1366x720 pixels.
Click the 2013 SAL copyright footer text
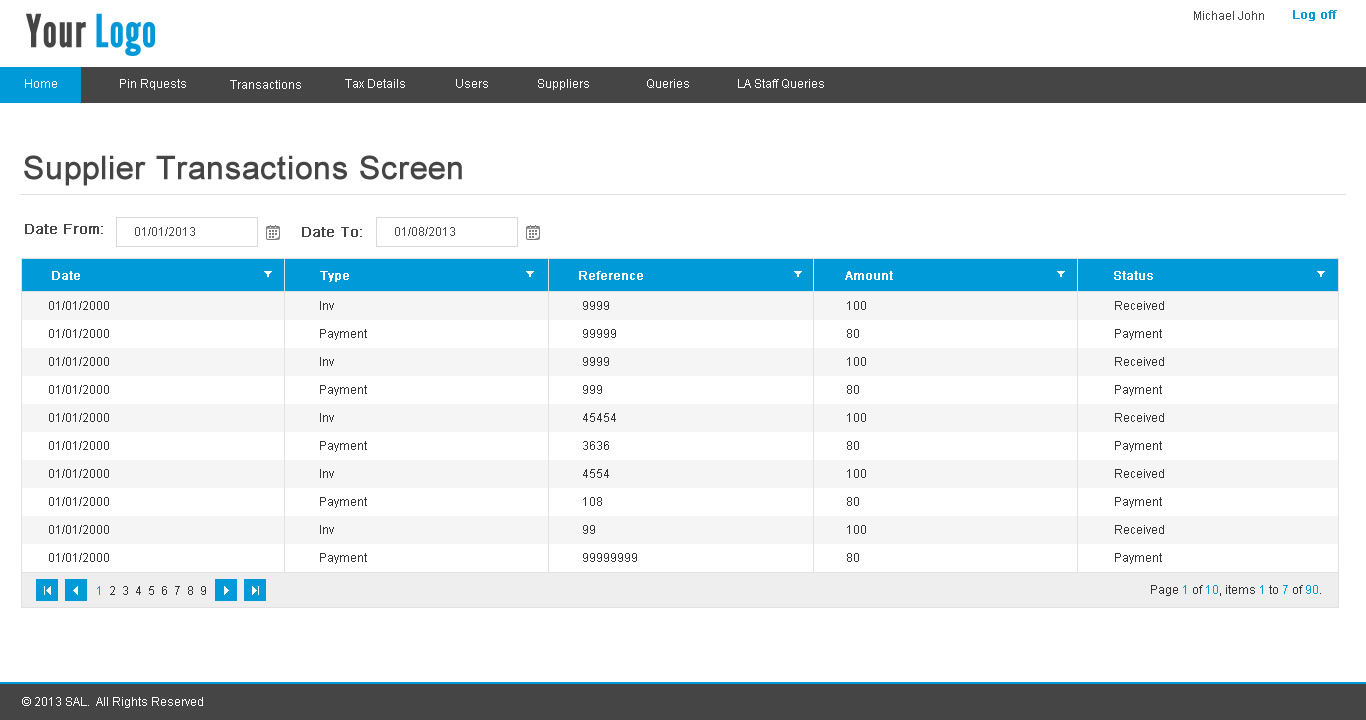coord(112,702)
